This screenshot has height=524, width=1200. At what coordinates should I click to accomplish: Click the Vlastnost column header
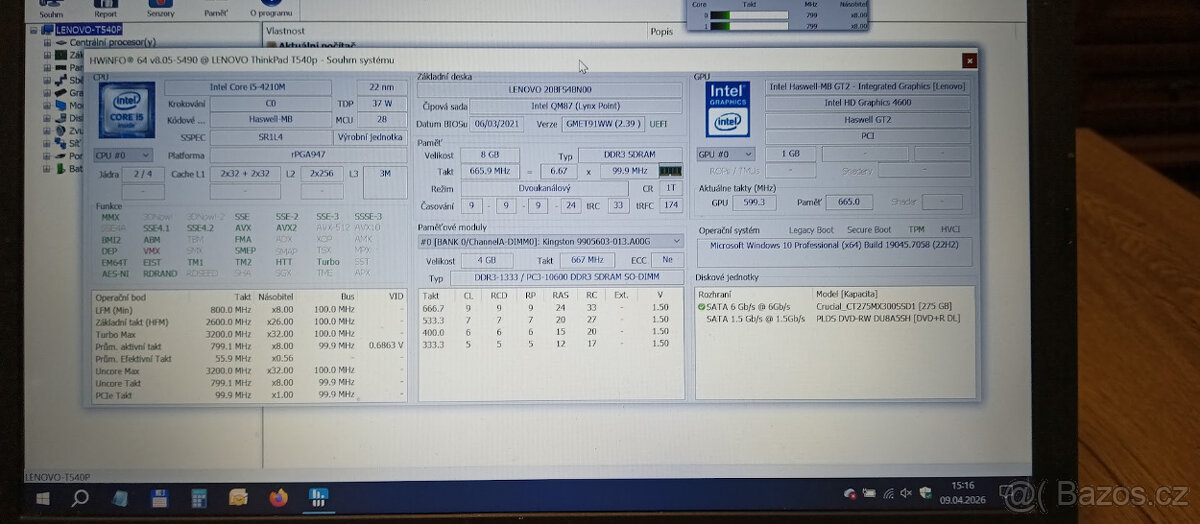point(285,31)
